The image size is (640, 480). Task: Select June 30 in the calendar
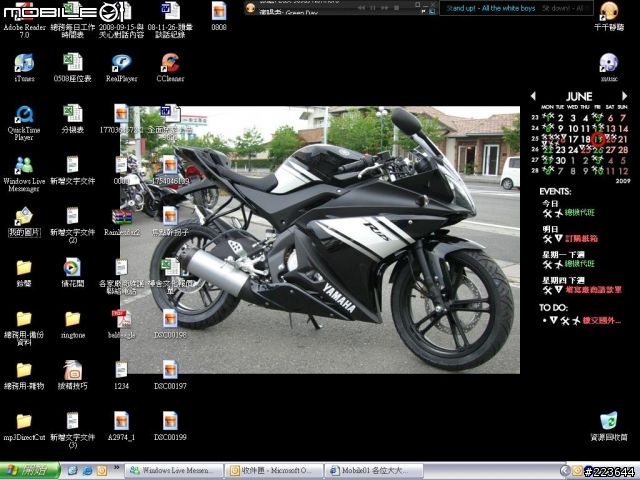pos(560,160)
